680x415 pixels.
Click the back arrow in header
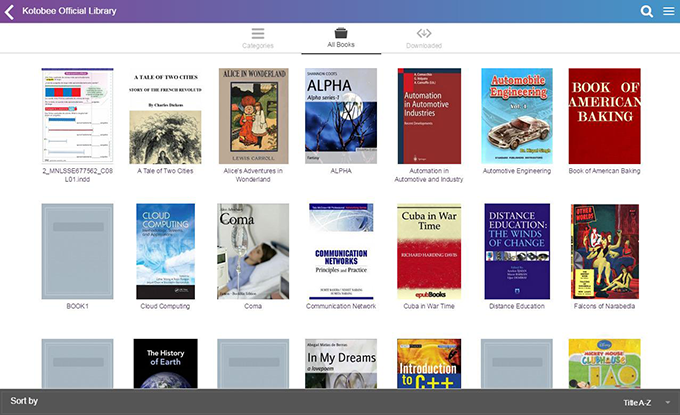tap(11, 12)
